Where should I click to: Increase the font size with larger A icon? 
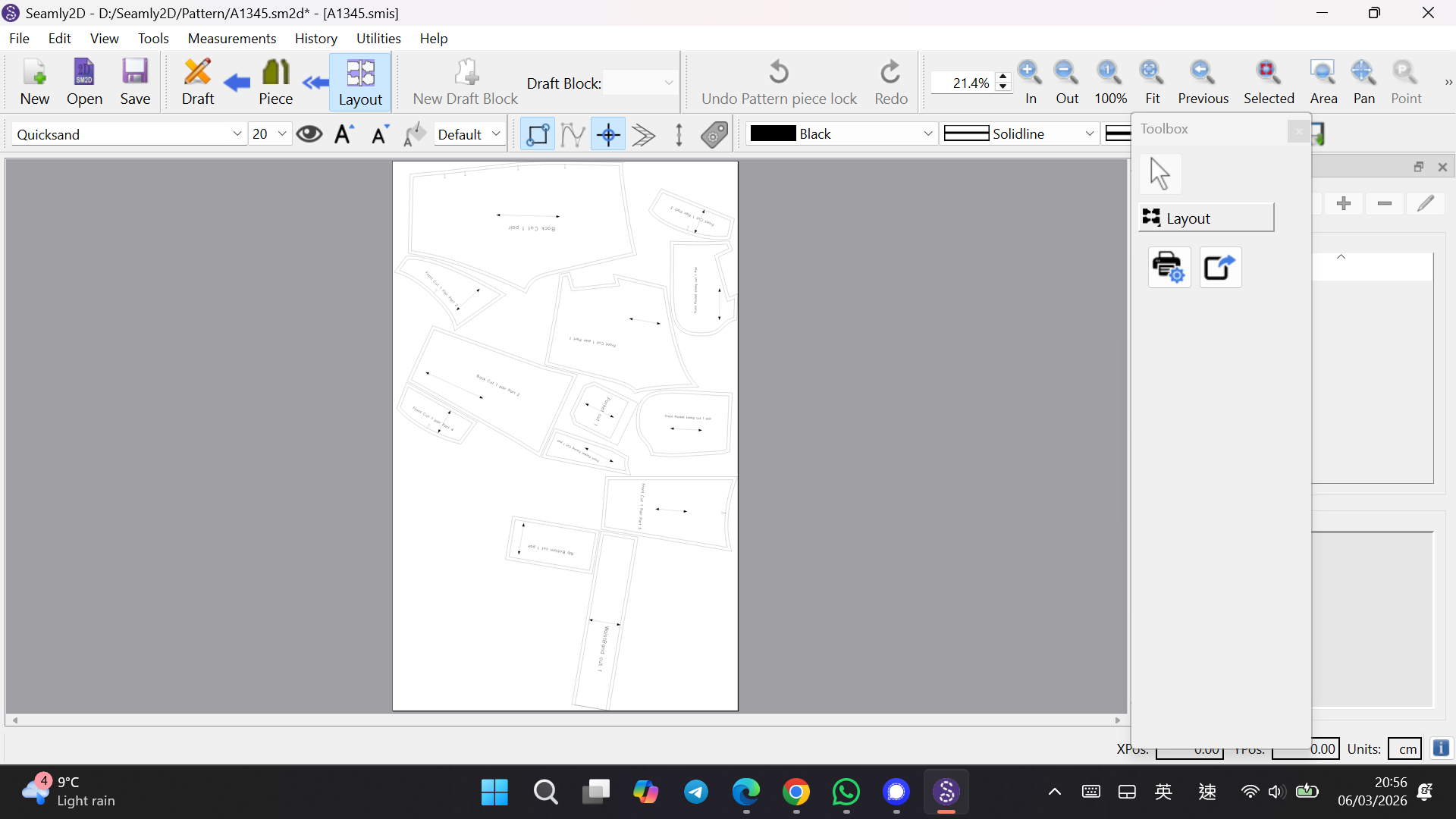(x=345, y=134)
